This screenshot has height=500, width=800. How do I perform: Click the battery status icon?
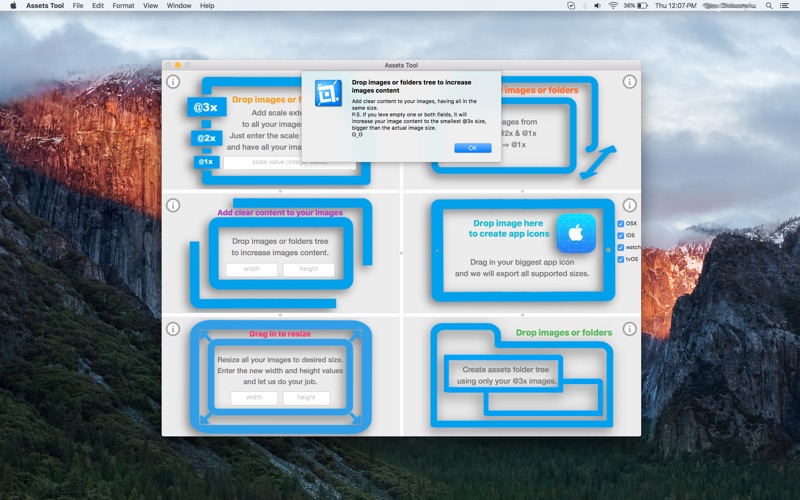642,6
